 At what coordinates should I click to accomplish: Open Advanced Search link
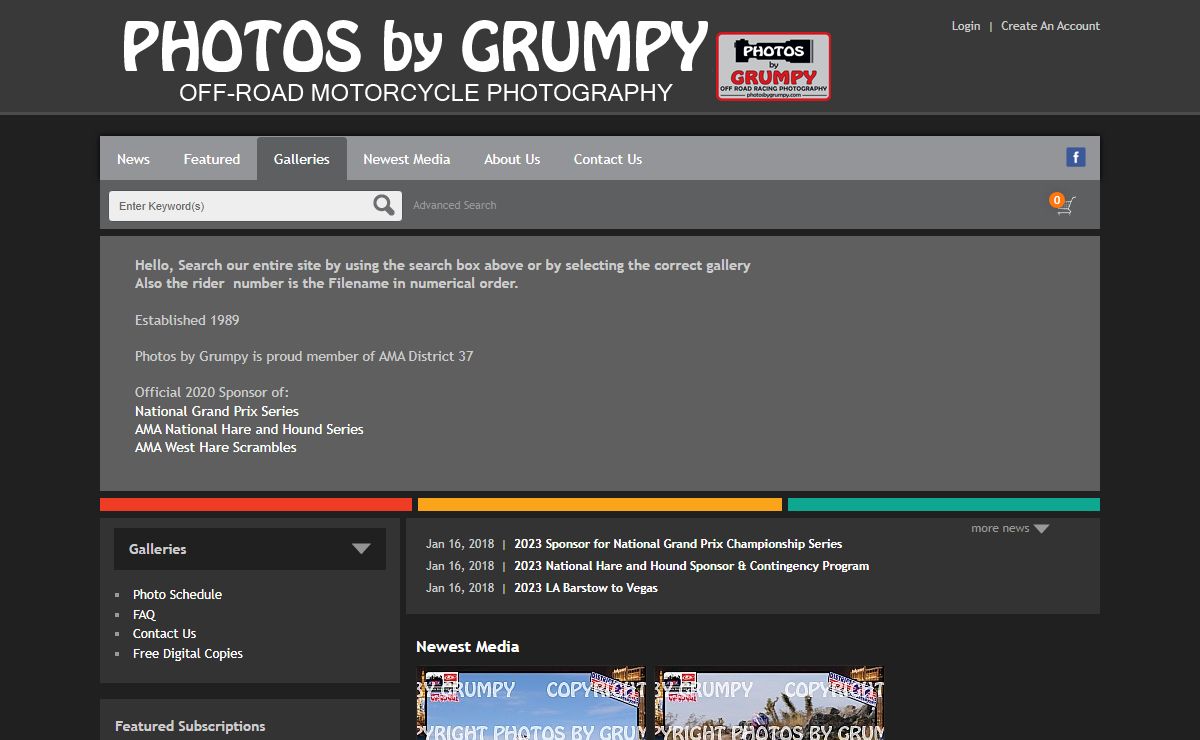[454, 205]
